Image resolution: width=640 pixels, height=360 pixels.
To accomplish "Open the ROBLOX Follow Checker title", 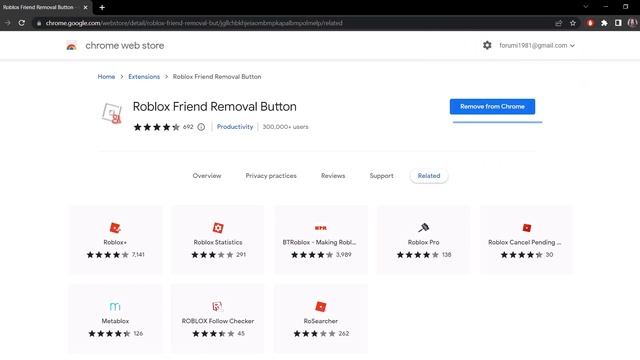I will (x=218, y=321).
